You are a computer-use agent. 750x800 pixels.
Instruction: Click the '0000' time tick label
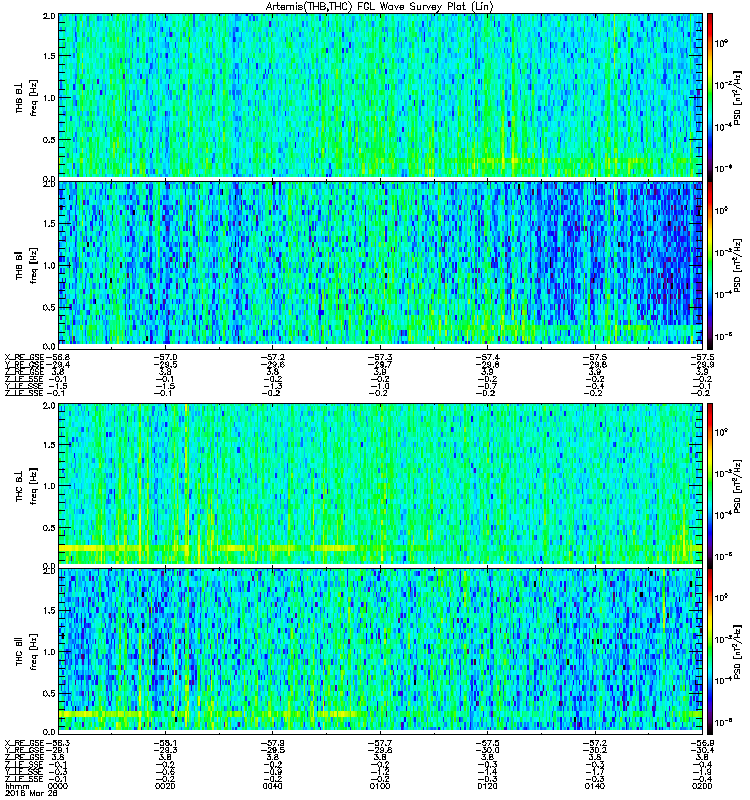pyautogui.click(x=58, y=786)
